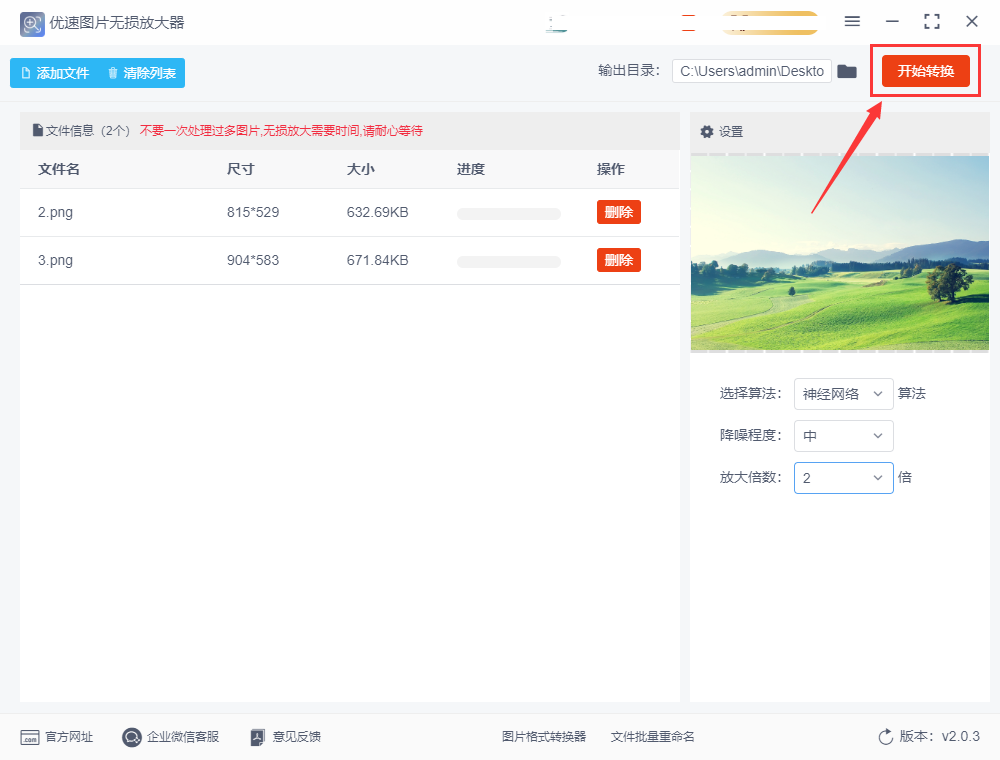1000x760 pixels.
Task: Click the app logo in the title bar
Action: [x=32, y=23]
